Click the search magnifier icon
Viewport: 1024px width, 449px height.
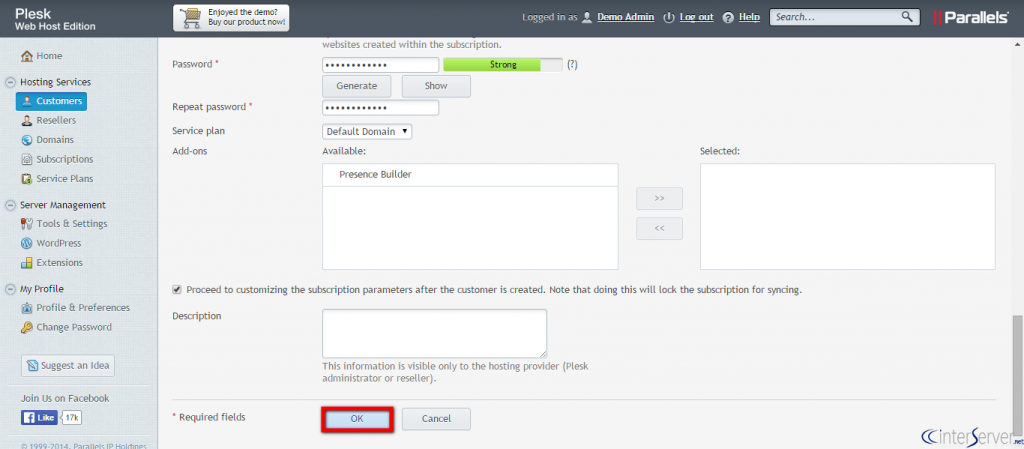click(x=907, y=17)
